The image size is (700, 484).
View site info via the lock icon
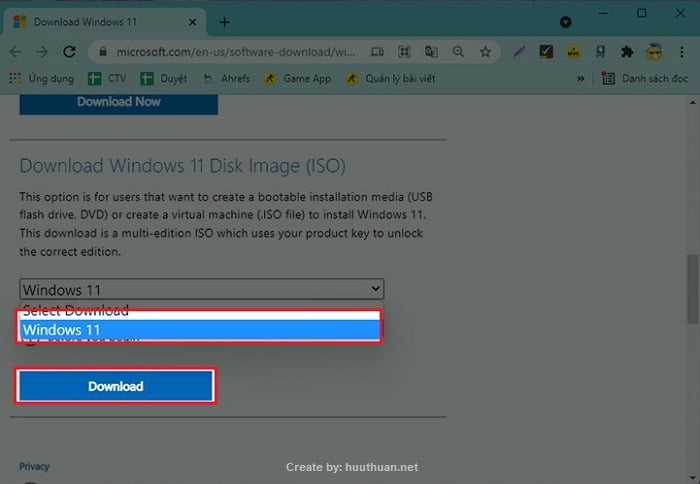(103, 52)
